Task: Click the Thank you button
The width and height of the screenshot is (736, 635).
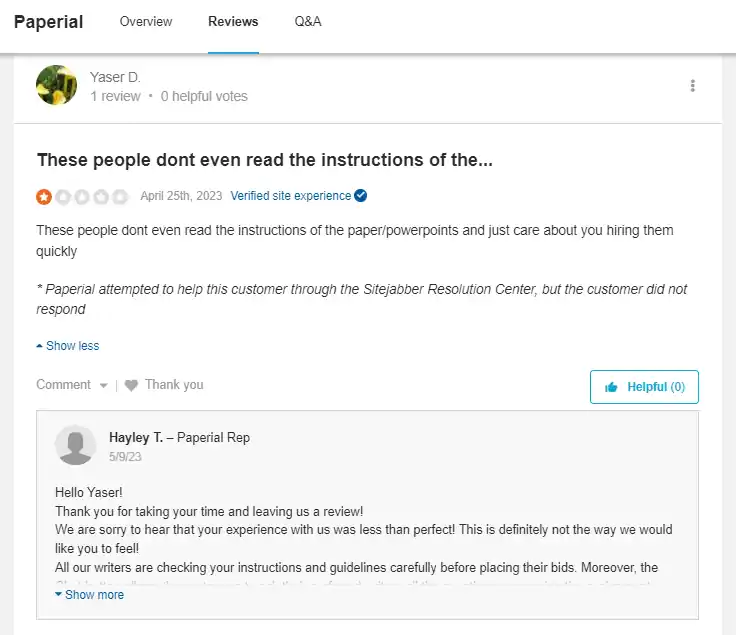Action: coord(164,385)
